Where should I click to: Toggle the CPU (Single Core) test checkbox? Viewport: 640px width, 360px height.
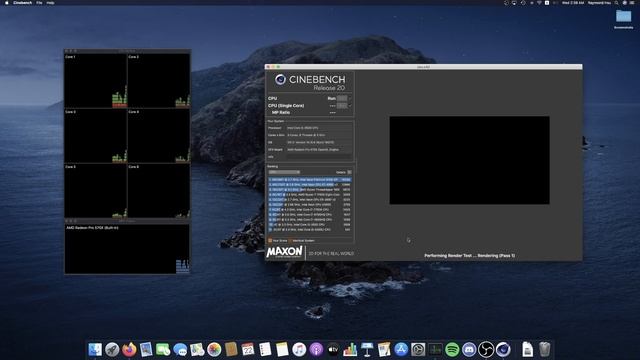click(350, 106)
